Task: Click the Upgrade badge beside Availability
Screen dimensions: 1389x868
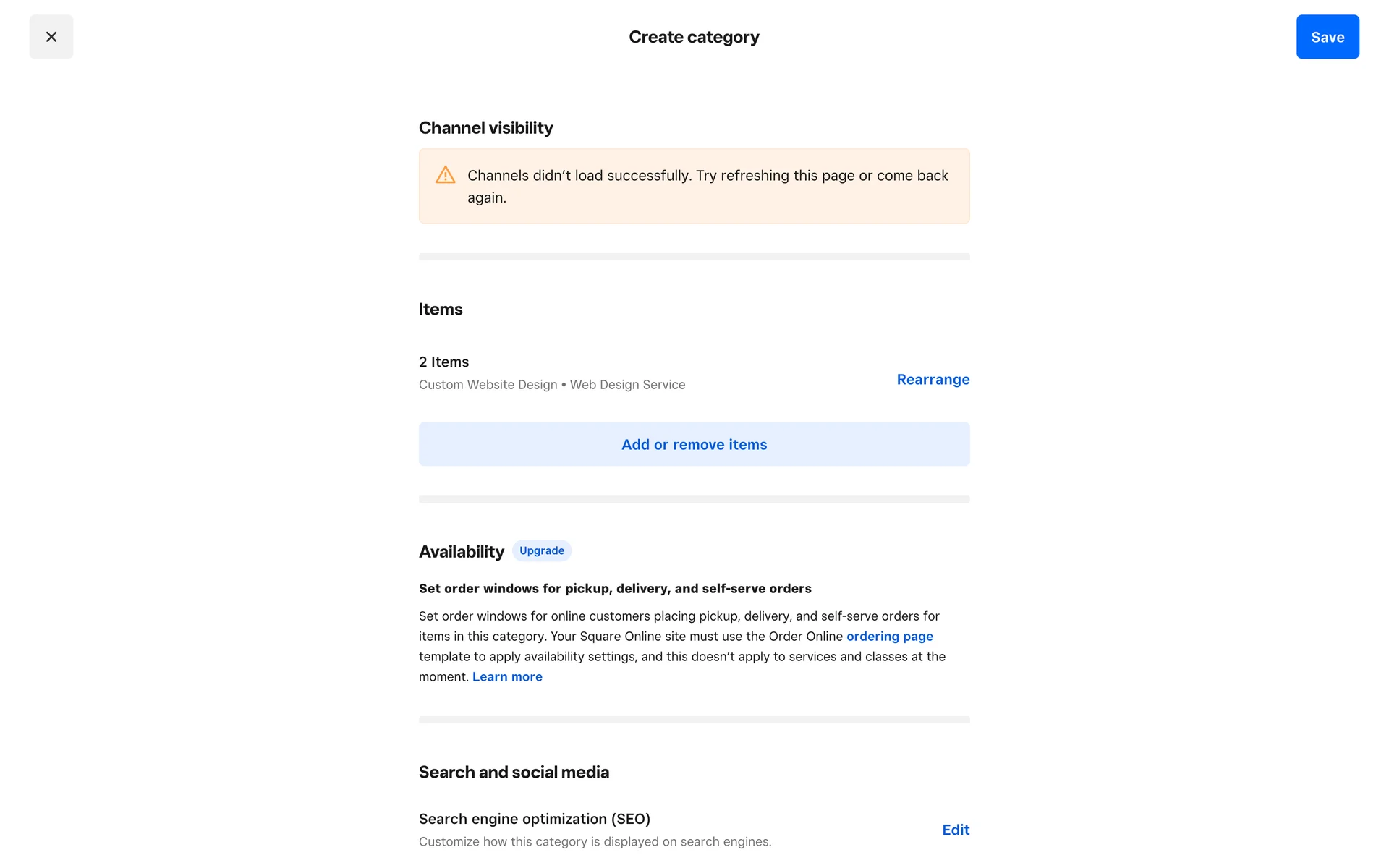Action: [x=541, y=550]
